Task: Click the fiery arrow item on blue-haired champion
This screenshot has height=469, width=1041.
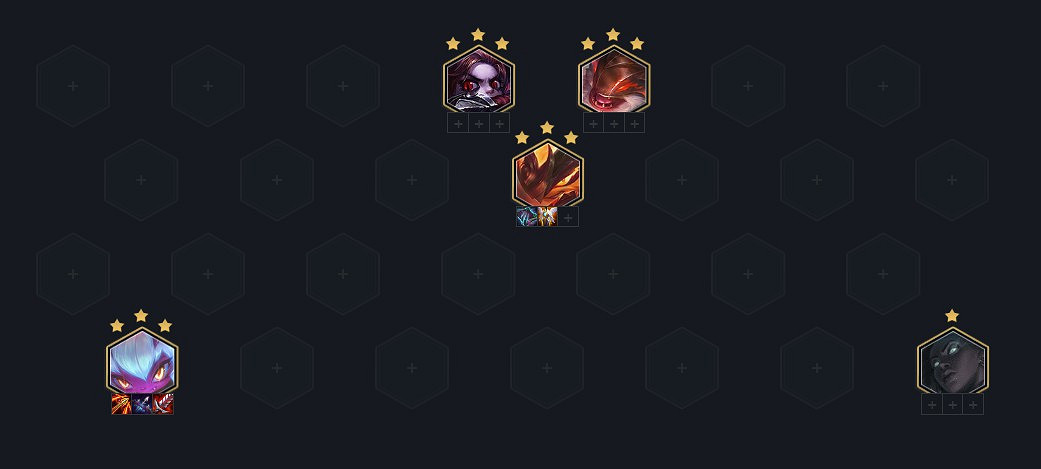Action: pos(121,404)
